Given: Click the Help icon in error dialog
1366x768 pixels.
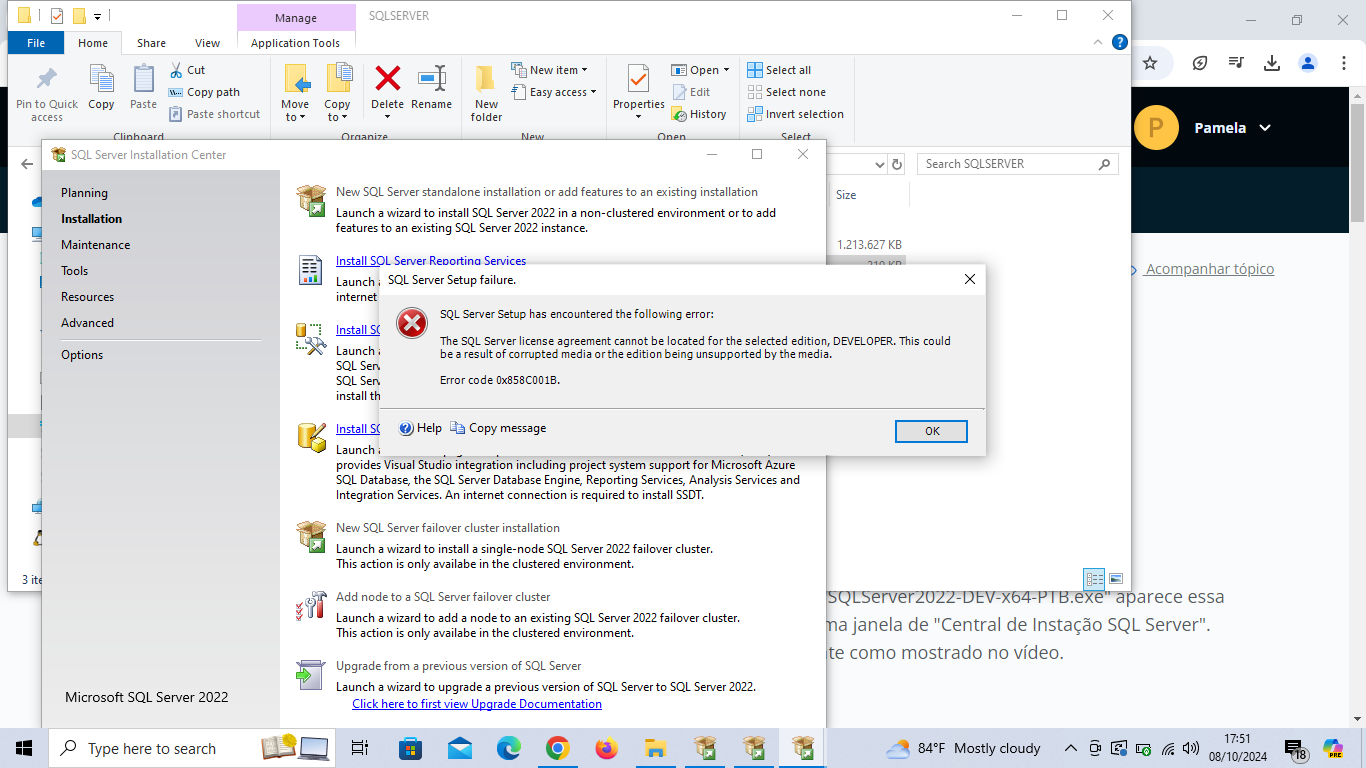Looking at the screenshot, I should (x=406, y=428).
